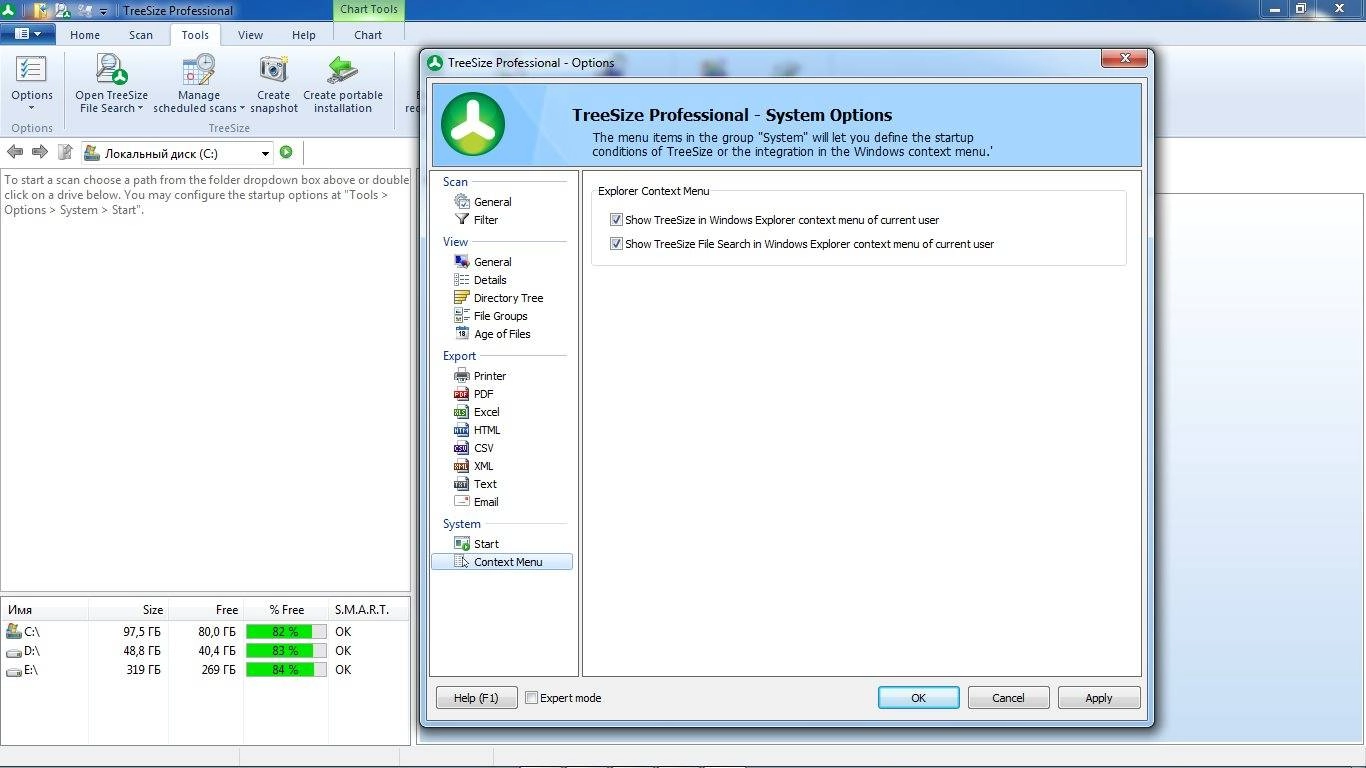Switch to the Home ribbon tab
Screen dimensions: 1366x768
tap(84, 35)
